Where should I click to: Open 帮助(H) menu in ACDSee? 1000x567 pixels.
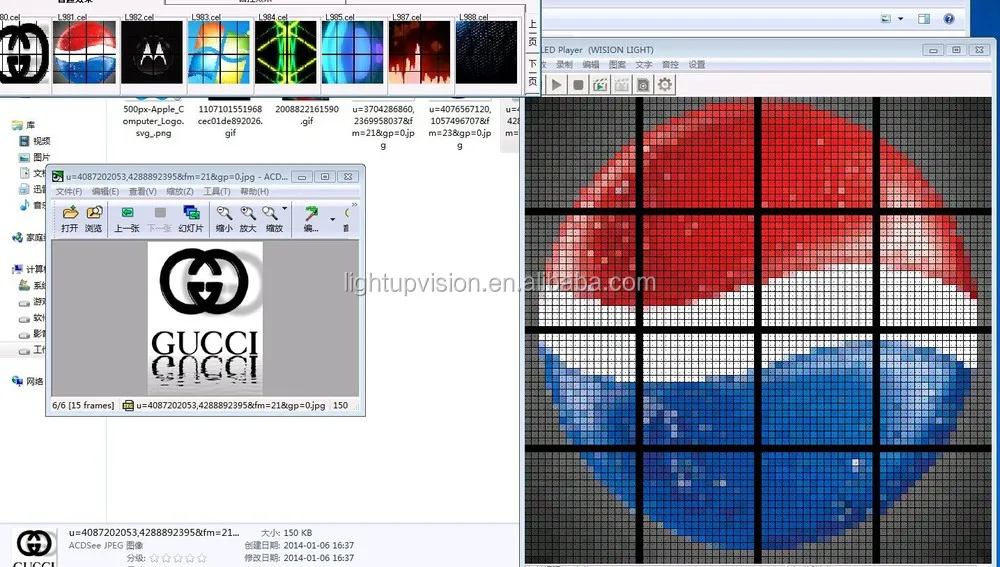tap(254, 191)
